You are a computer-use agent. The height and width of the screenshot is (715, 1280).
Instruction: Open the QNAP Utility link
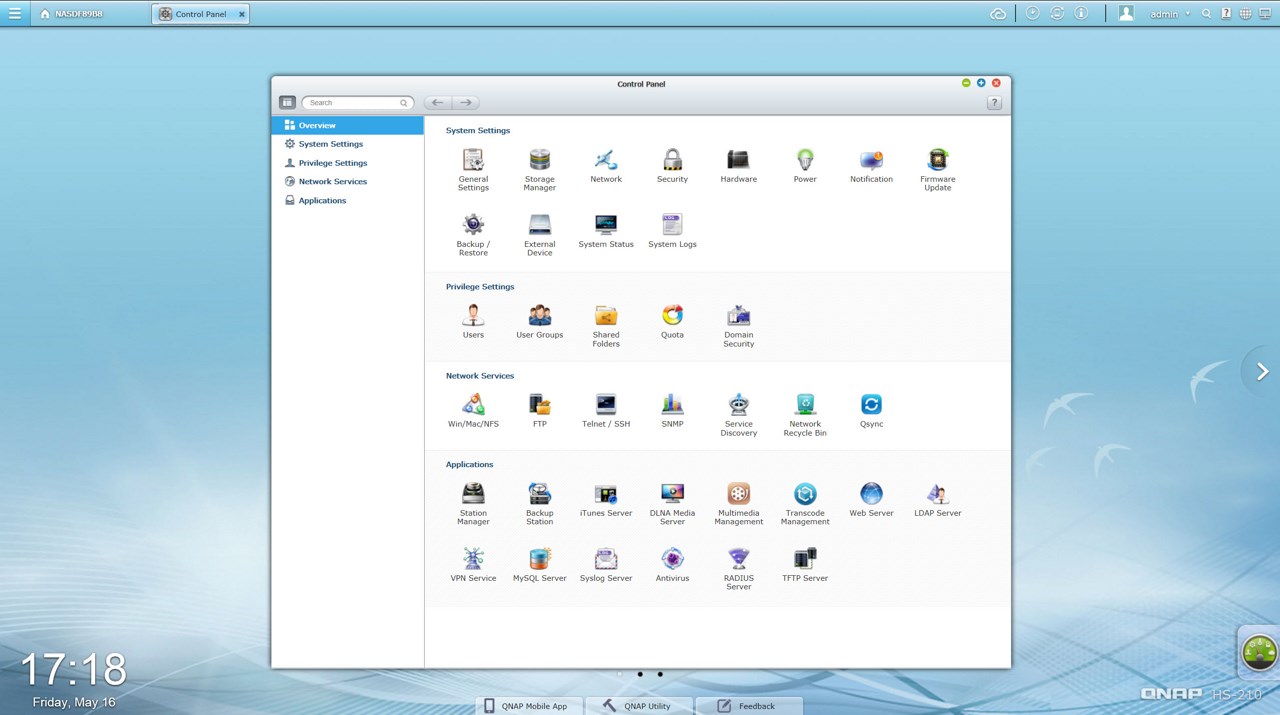[637, 706]
